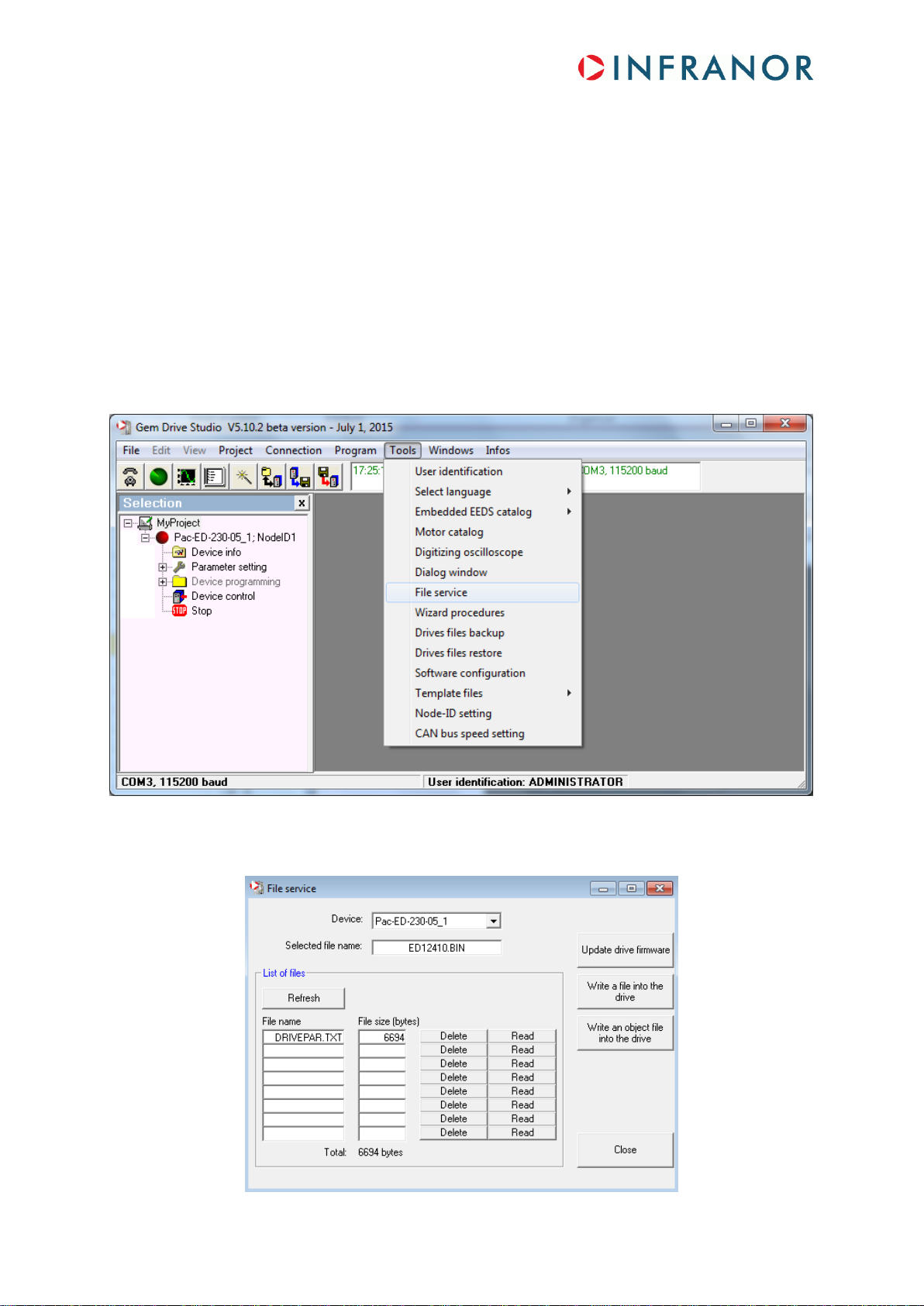Viewport: 924px width, 1306px height.
Task: Click the red circle icon beside Pac-ED-230-05_1
Action: (x=162, y=537)
